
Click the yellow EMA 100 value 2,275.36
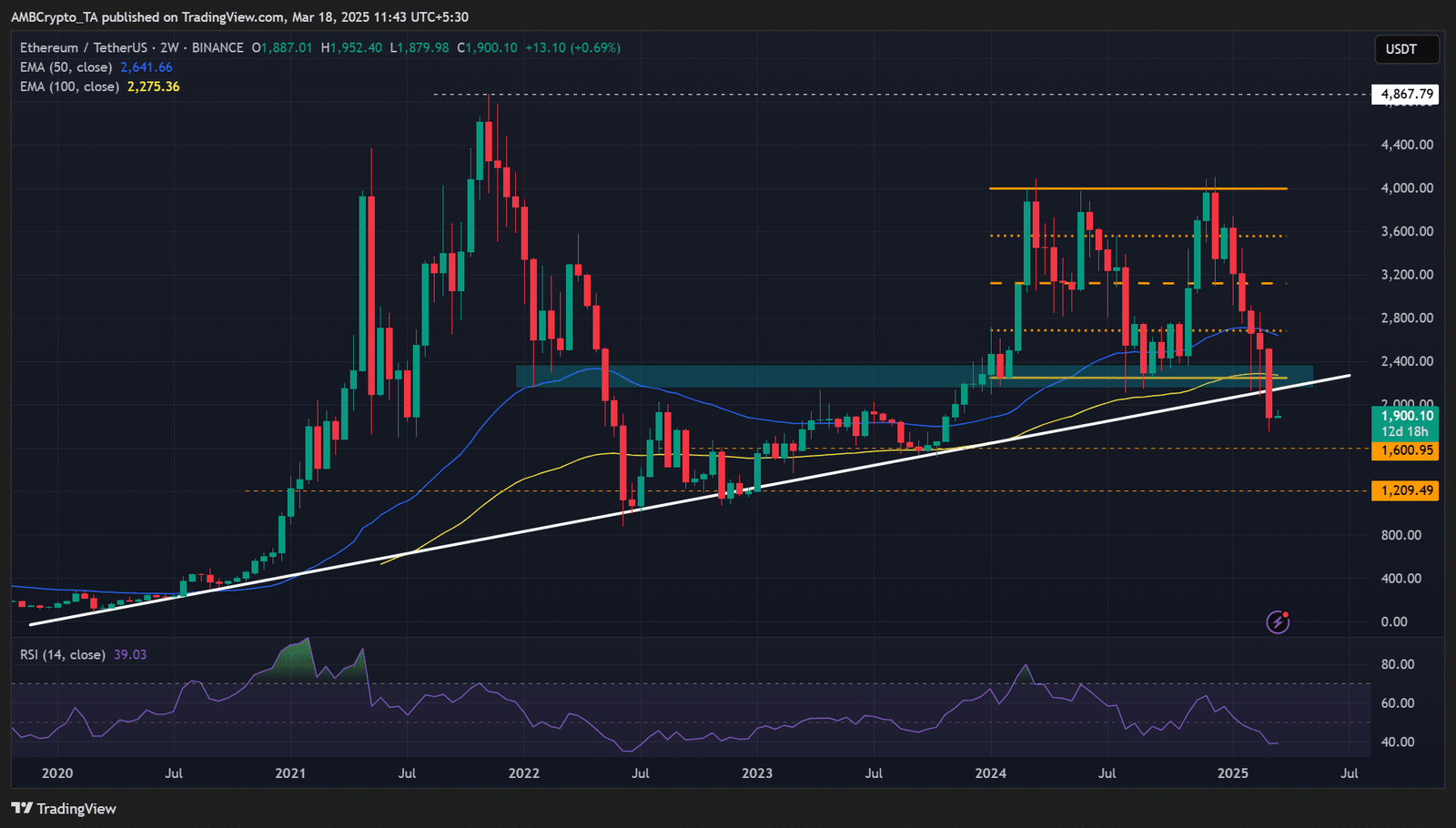click(153, 86)
